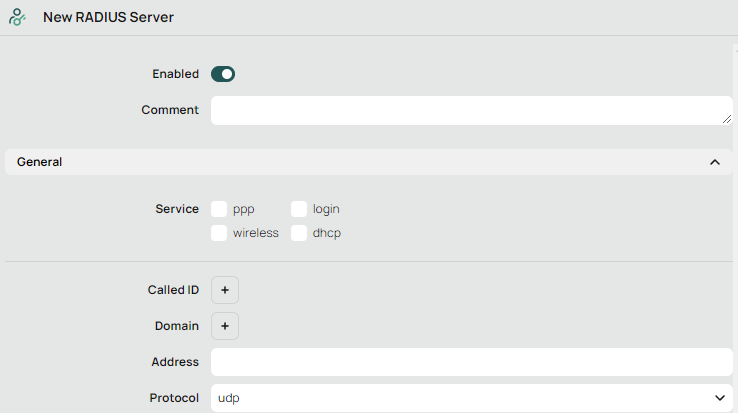Viewport: 738px width, 413px height.
Task: Check the ppp service checkbox
Action: coord(219,209)
